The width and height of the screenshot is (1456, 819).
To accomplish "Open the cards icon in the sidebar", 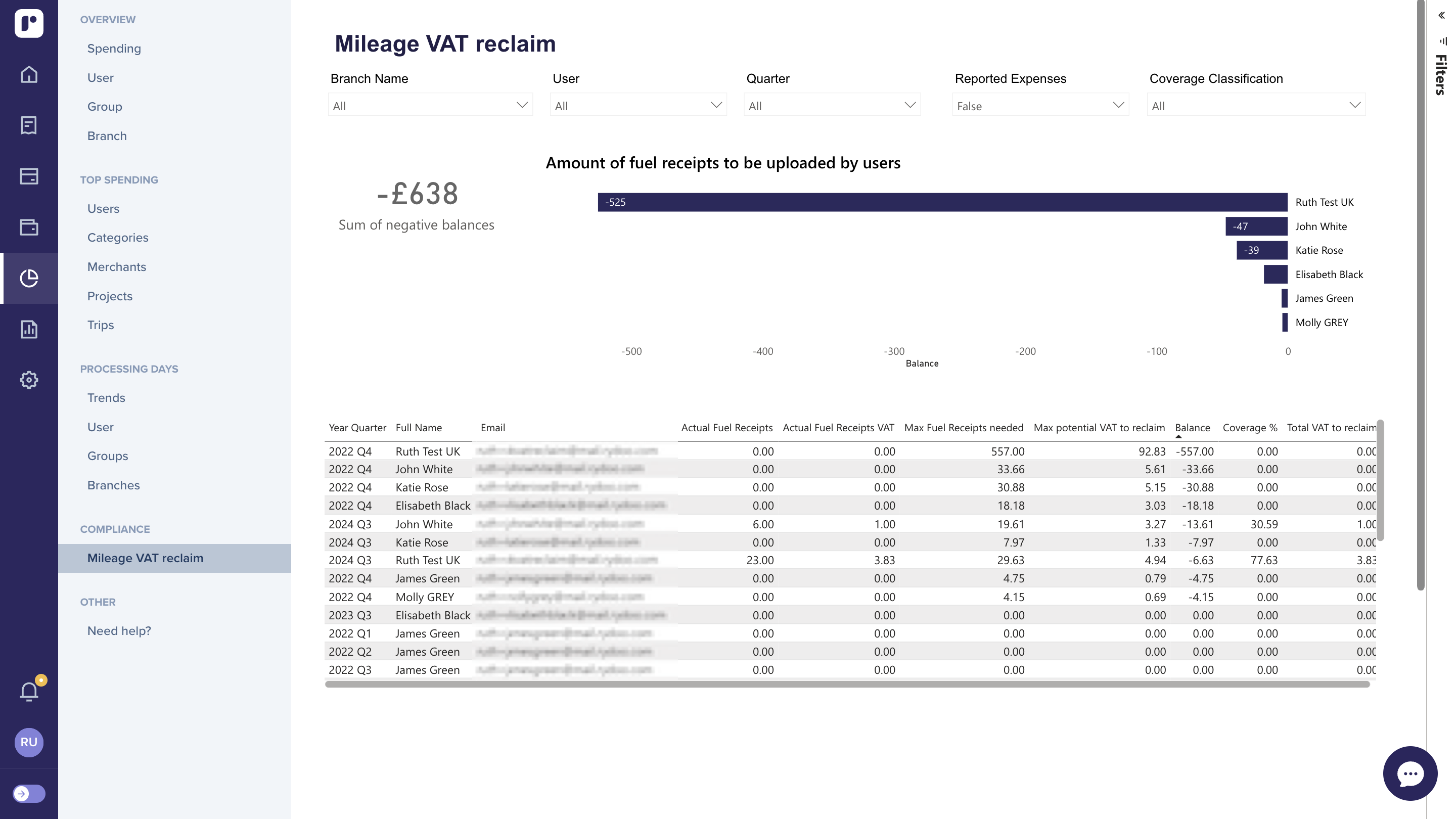I will (29, 176).
